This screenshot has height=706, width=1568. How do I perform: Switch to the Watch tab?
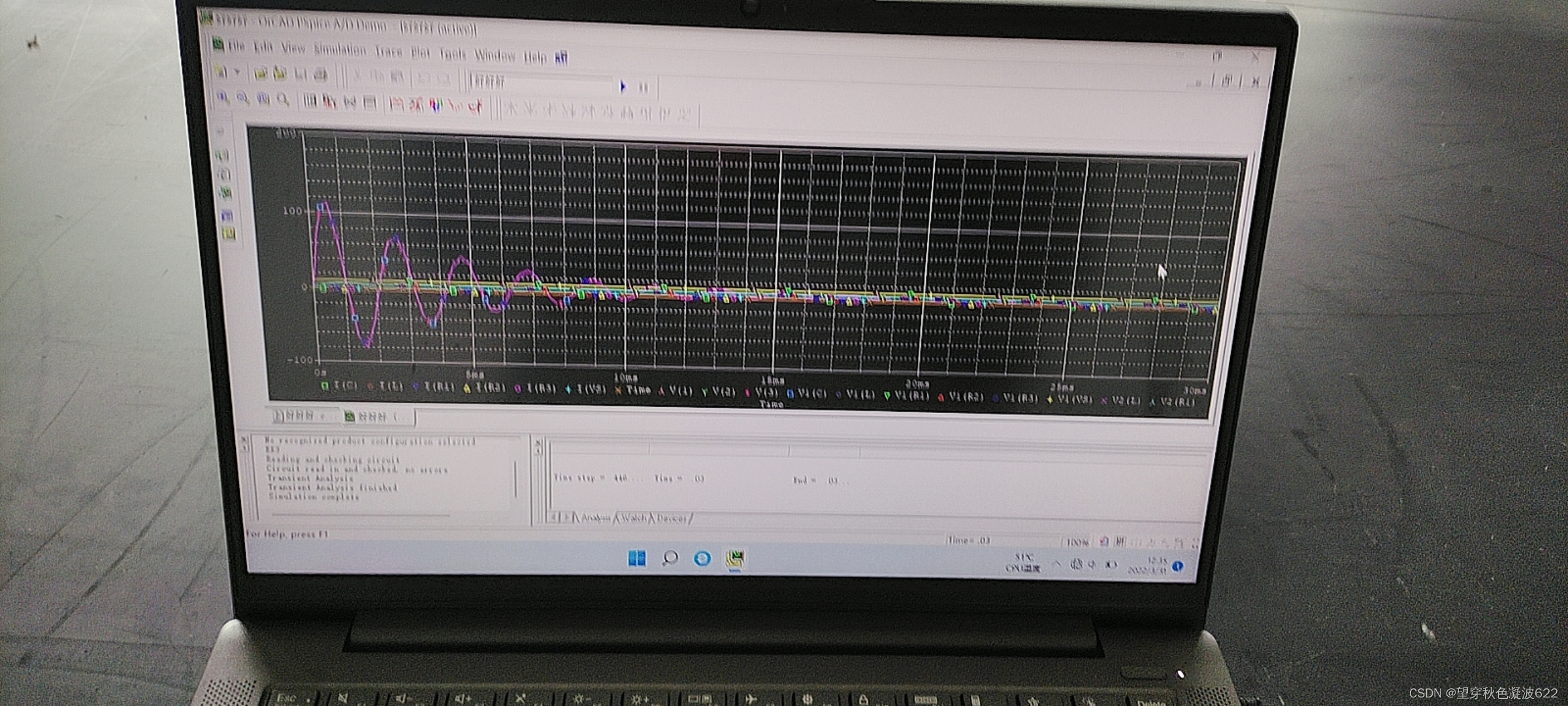[634, 518]
